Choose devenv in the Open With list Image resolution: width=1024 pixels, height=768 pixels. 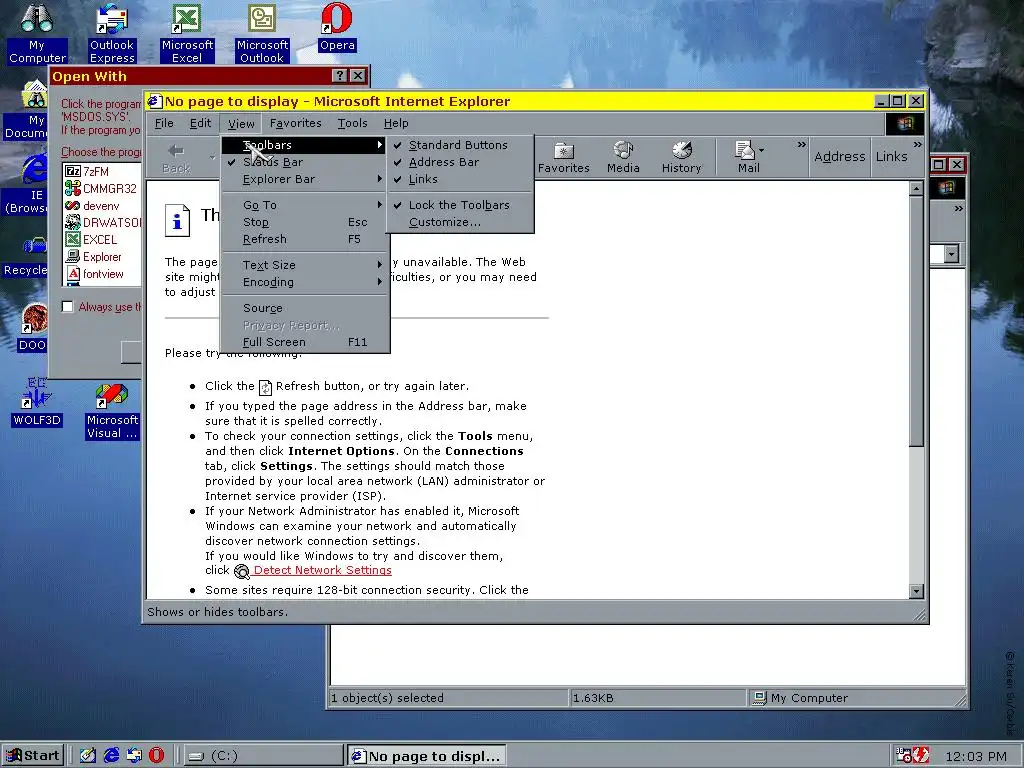click(x=93, y=206)
